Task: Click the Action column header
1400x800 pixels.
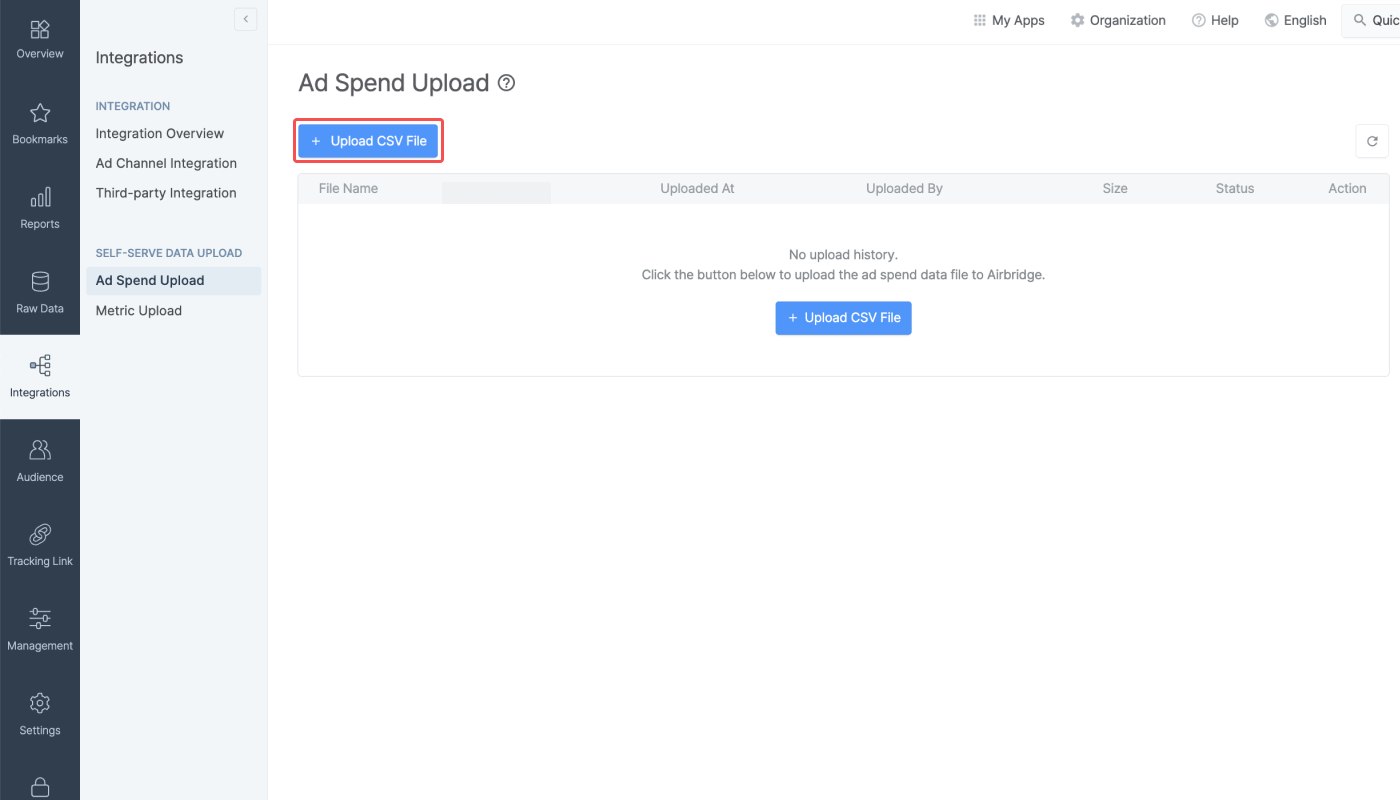Action: click(1347, 188)
